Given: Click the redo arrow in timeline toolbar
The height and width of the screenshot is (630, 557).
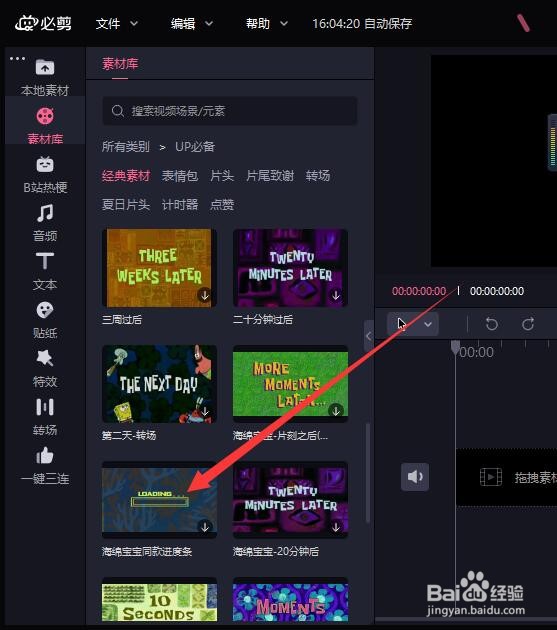Looking at the screenshot, I should pos(528,323).
